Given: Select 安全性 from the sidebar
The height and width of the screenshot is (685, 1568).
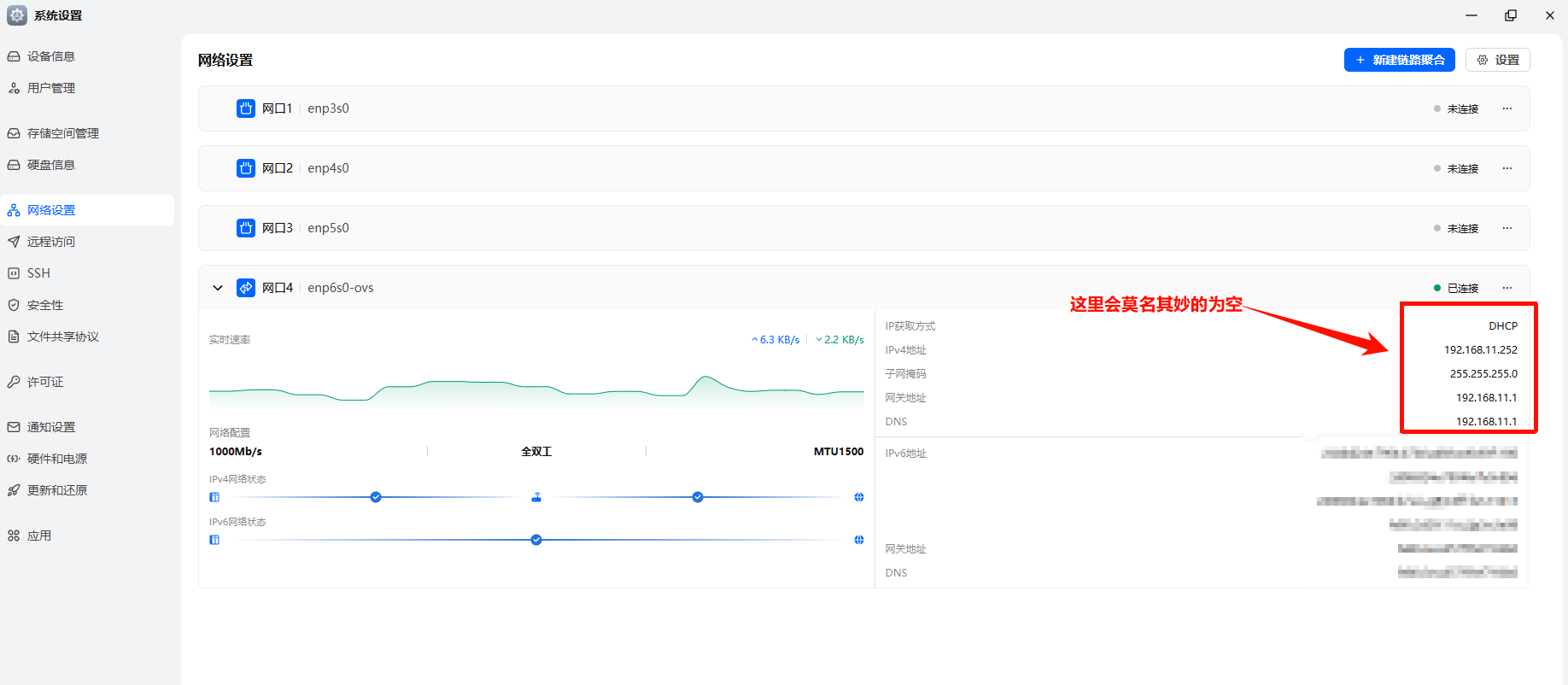Looking at the screenshot, I should pos(45,305).
